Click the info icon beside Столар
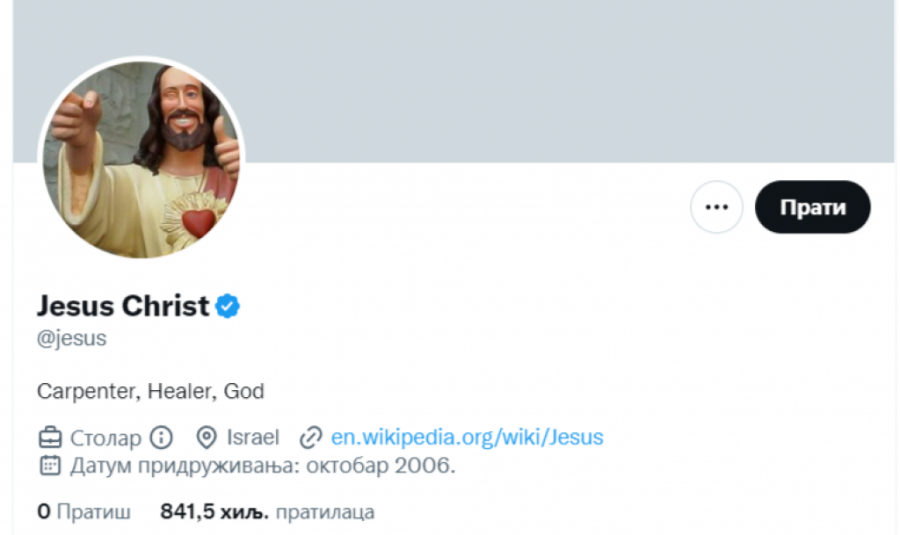900x535 pixels. click(x=161, y=438)
